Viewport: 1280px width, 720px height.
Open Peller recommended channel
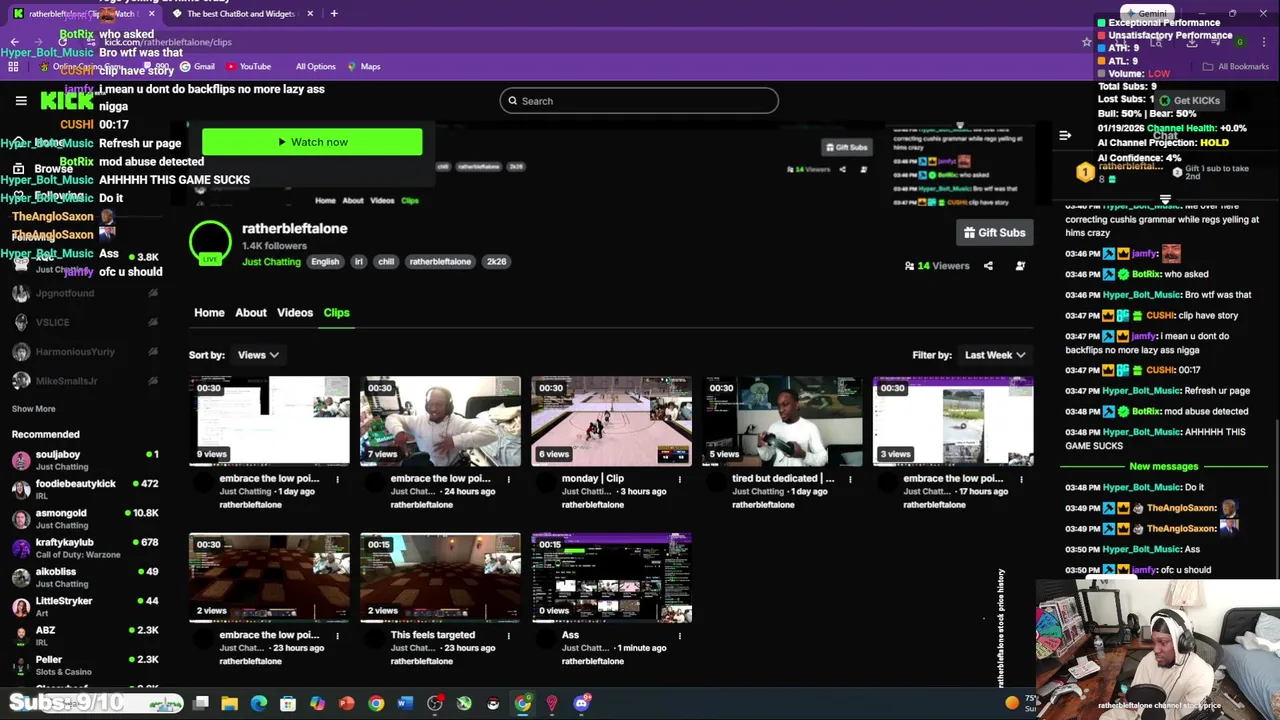pos(85,666)
